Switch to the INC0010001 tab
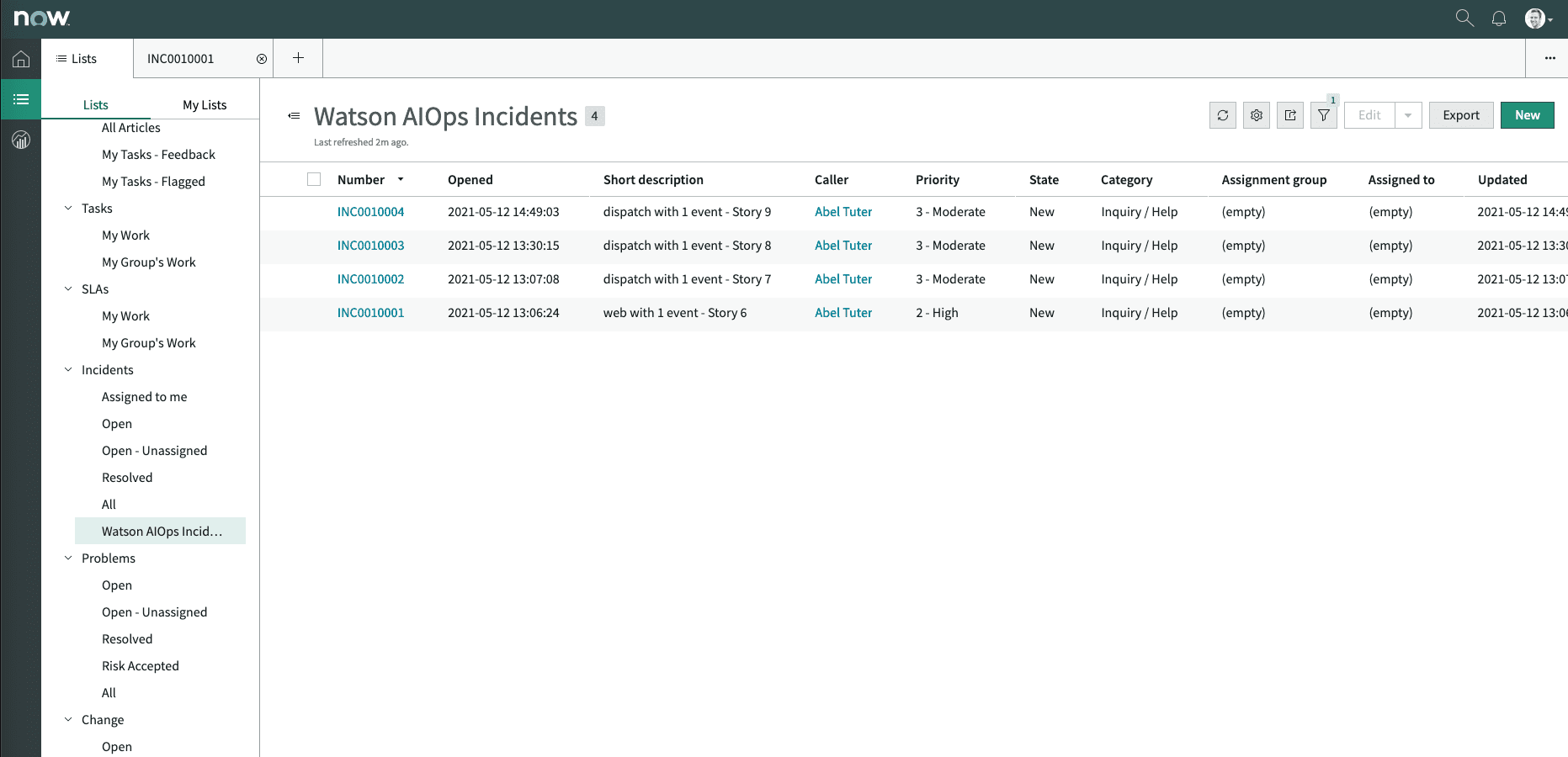Viewport: 1568px width, 757px height. click(181, 58)
